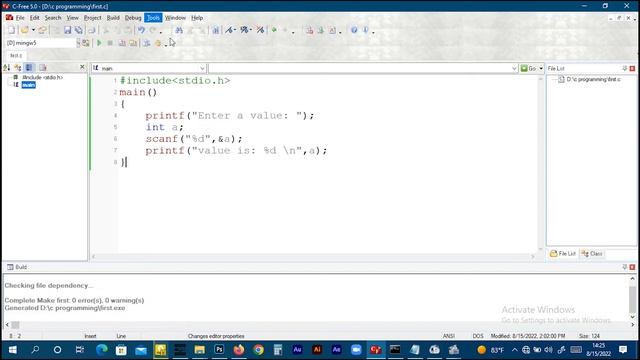Open the highlighted Tools menu

click(153, 18)
